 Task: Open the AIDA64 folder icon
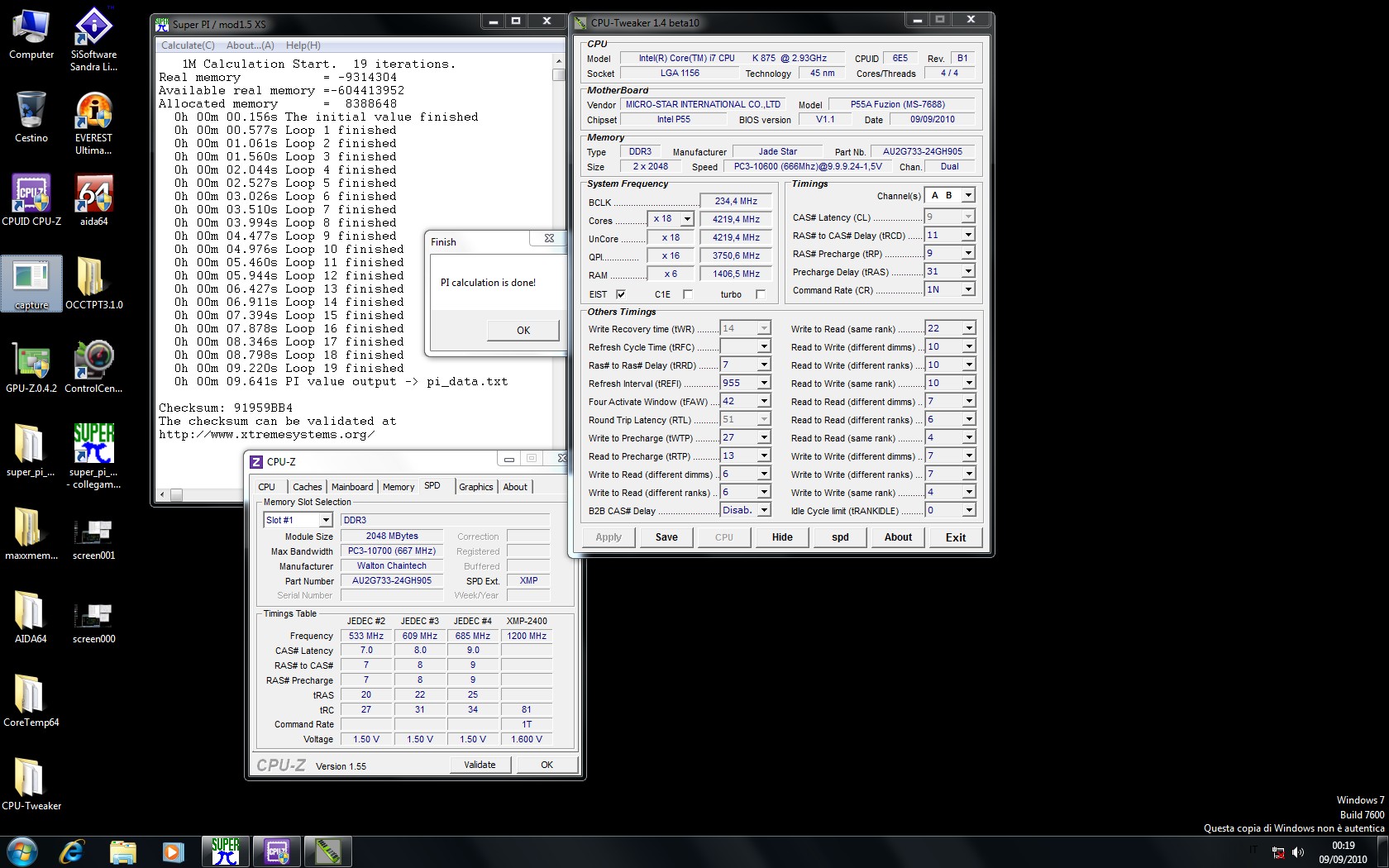(31, 617)
